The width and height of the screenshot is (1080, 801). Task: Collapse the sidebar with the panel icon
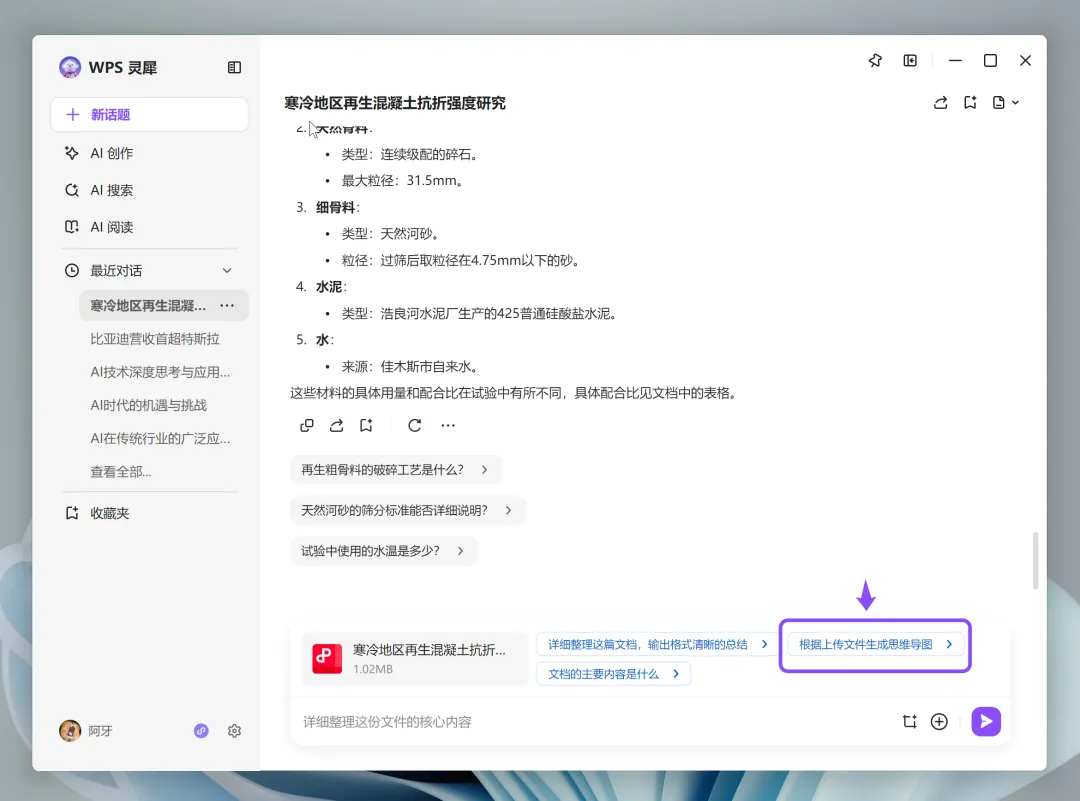(x=234, y=67)
